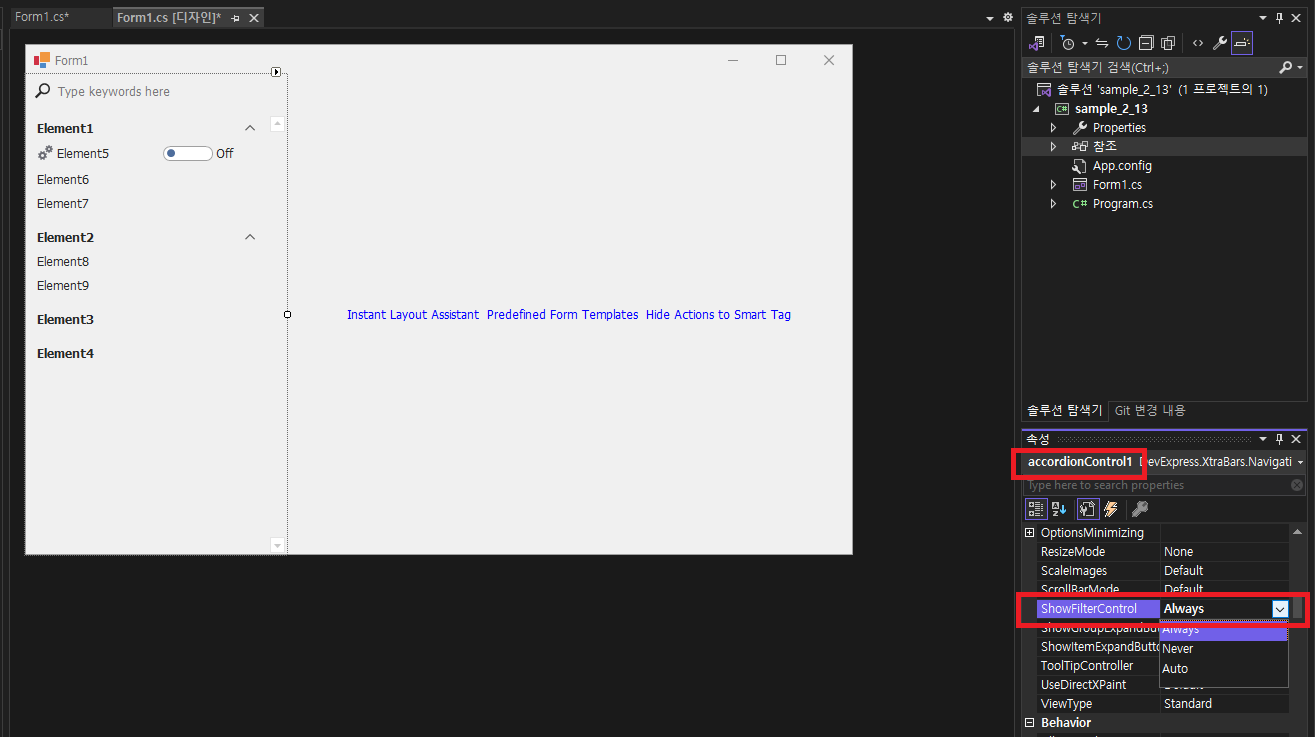Refresh Solution Explorer with circular arrow icon
Viewport: 1315px width, 737px height.
1124,43
